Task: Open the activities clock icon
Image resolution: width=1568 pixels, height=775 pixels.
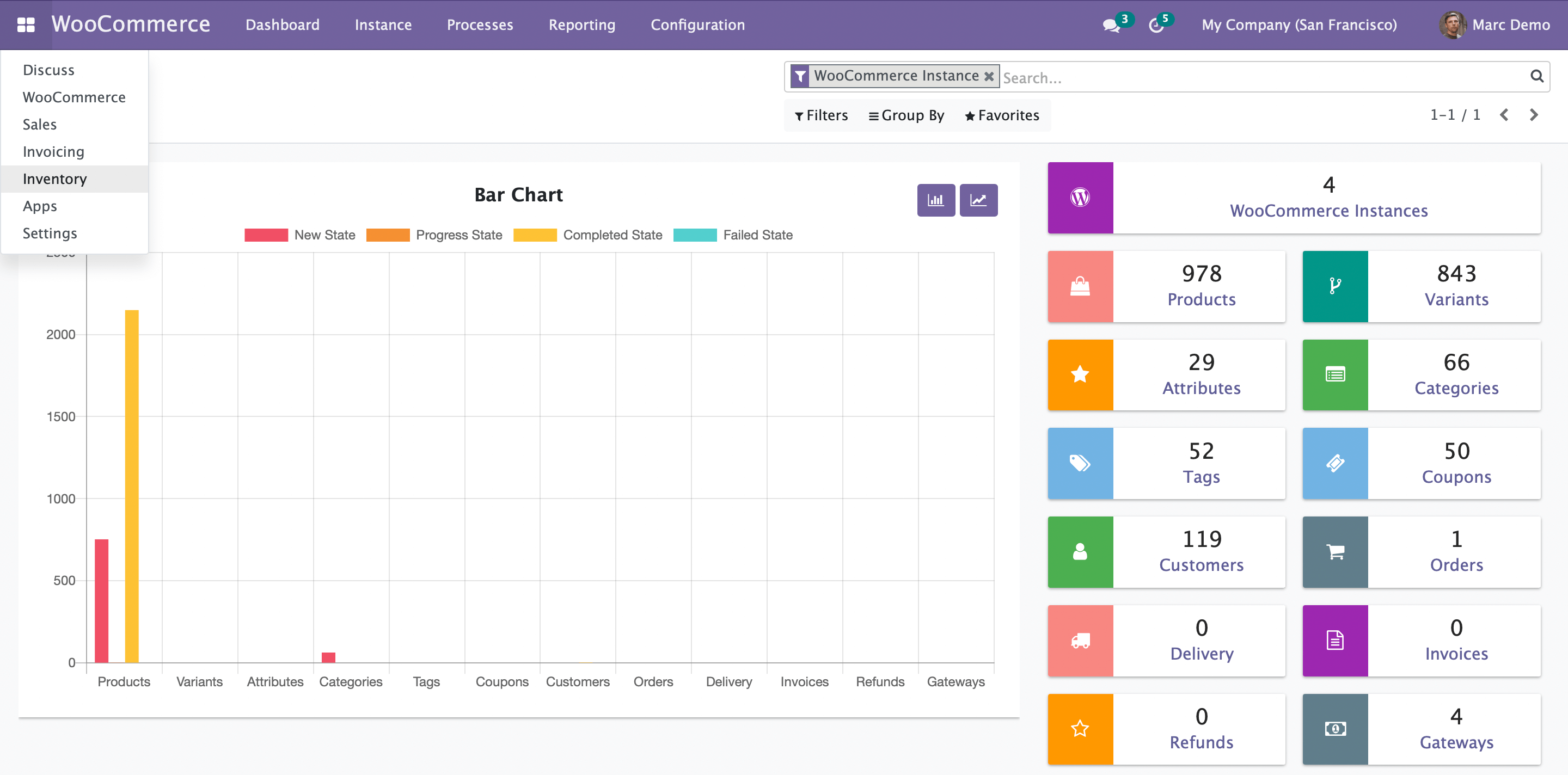Action: coord(1155,26)
